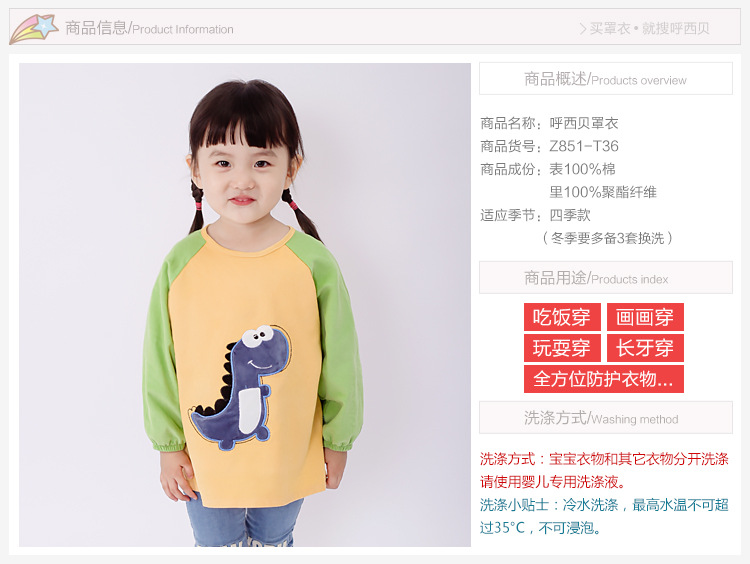Open the 洗涤方式 Washing method header
Screen dimensions: 750x564
606,418
